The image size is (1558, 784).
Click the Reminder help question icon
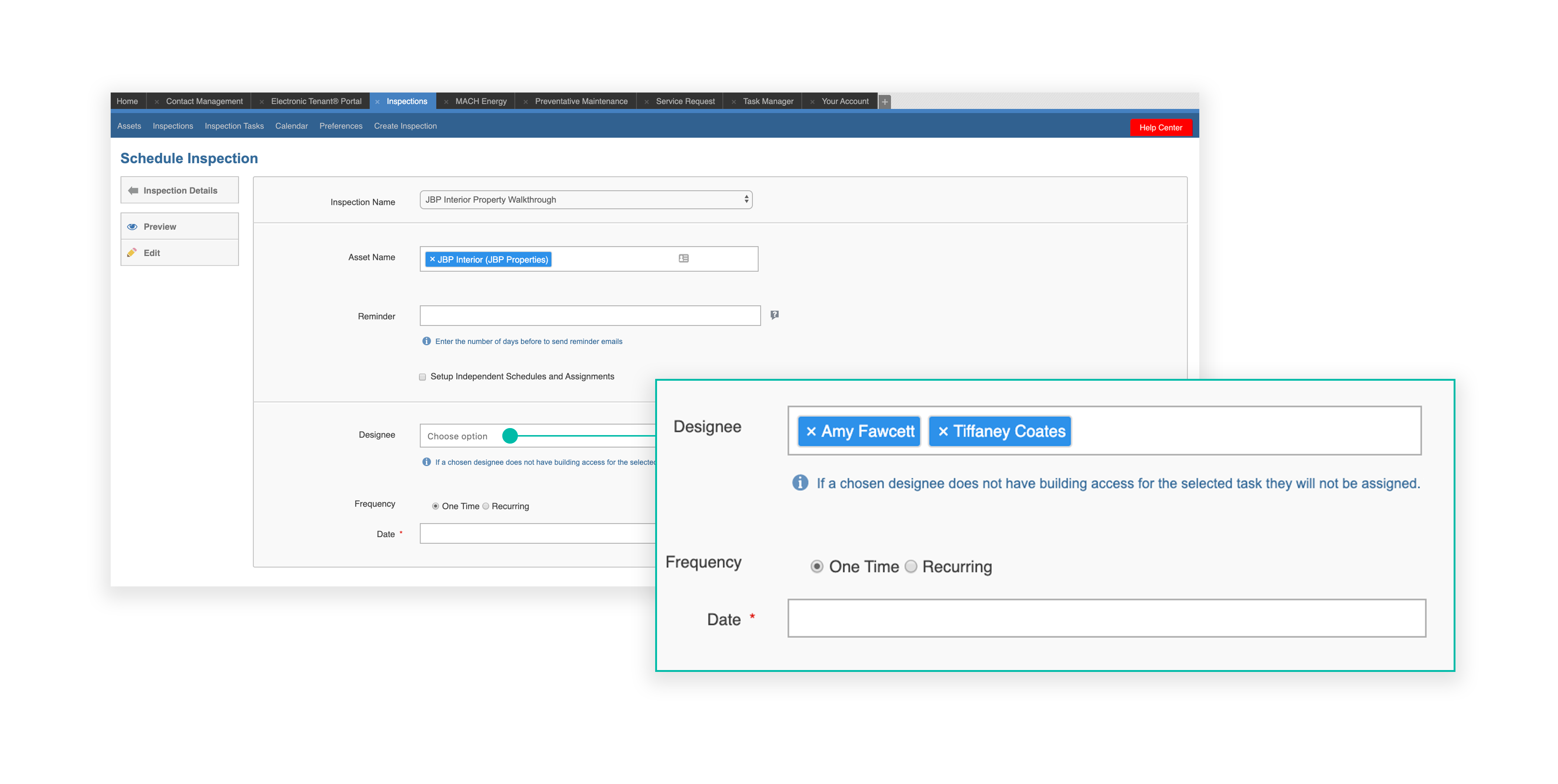click(774, 314)
